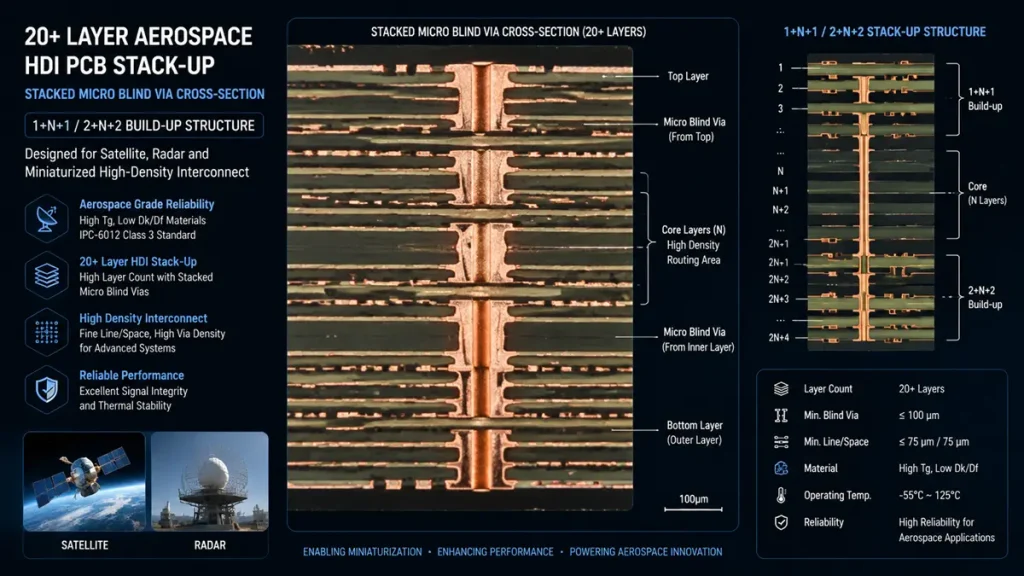Click the stacked micro blind via cross-section photo

[x=460, y=278]
